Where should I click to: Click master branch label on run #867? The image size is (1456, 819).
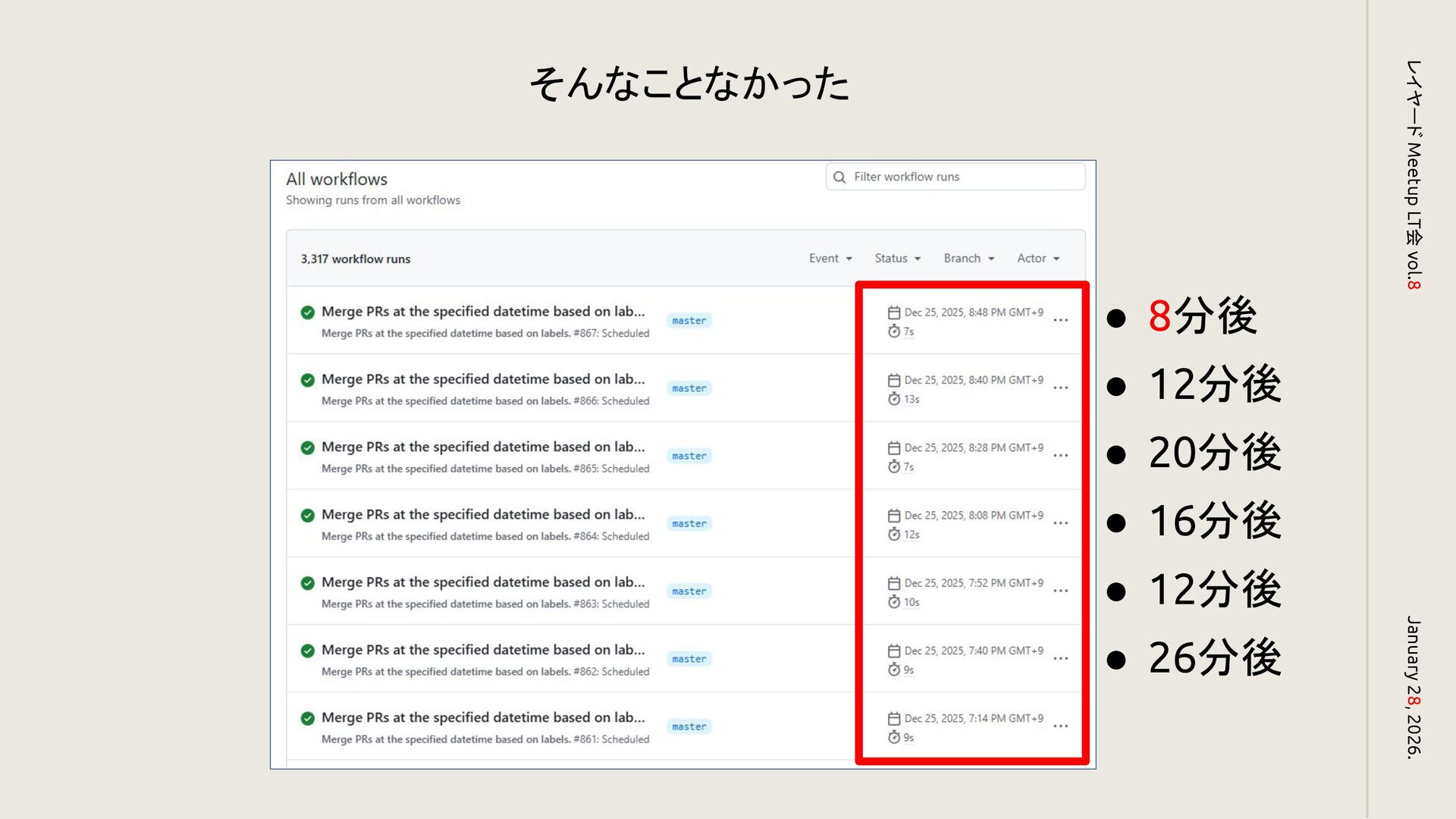[x=689, y=321]
